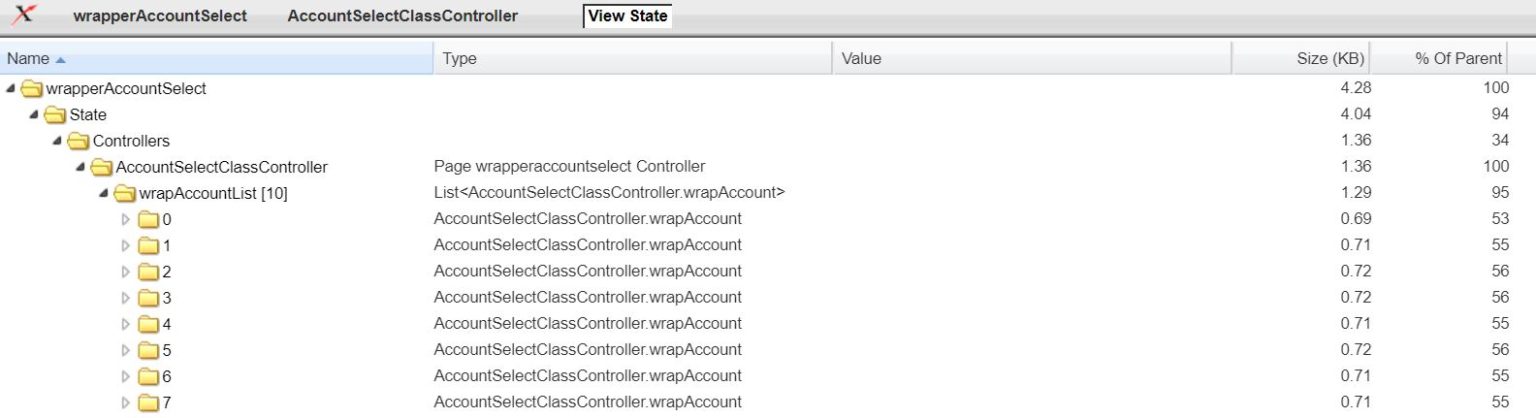Viewport: 1536px width, 418px height.
Task: Click the wrapperAccountSelect root folder icon
Action: click(x=32, y=89)
